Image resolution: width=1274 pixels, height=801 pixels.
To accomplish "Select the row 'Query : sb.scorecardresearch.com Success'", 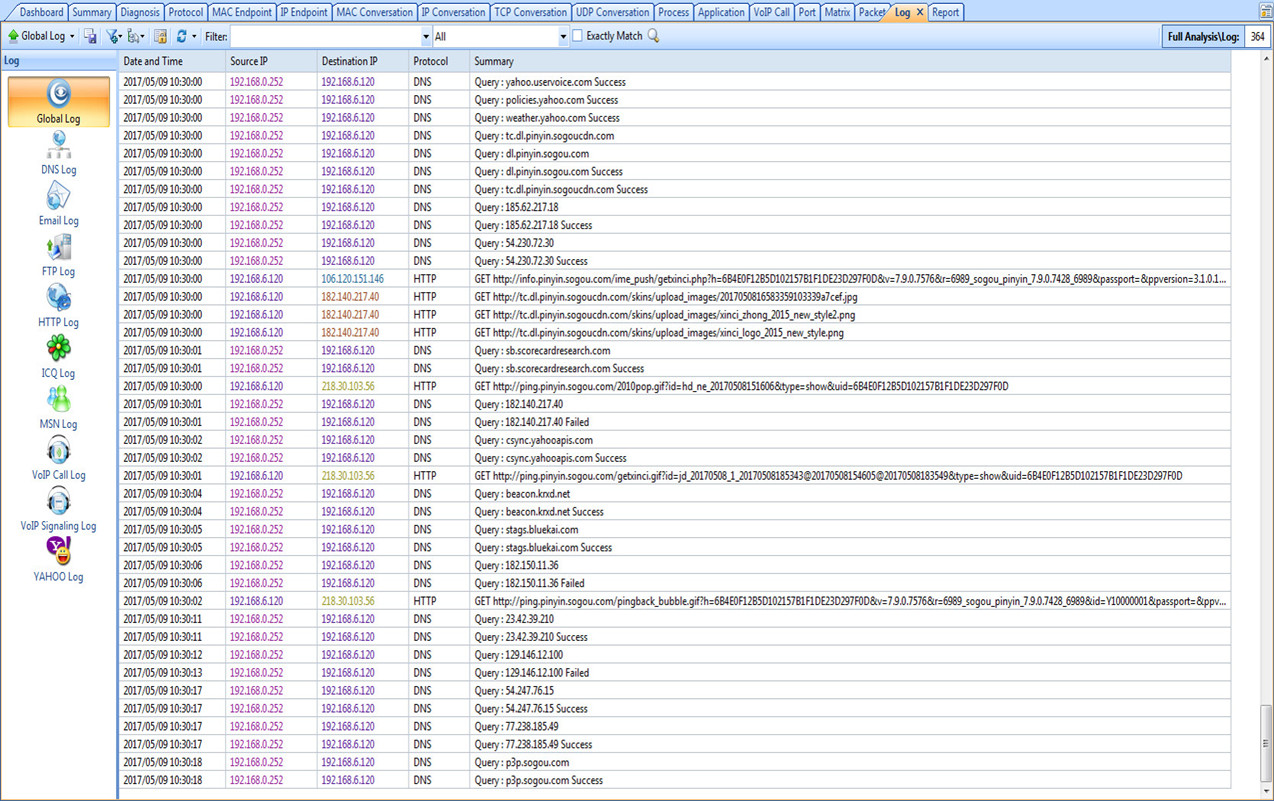I will point(675,368).
